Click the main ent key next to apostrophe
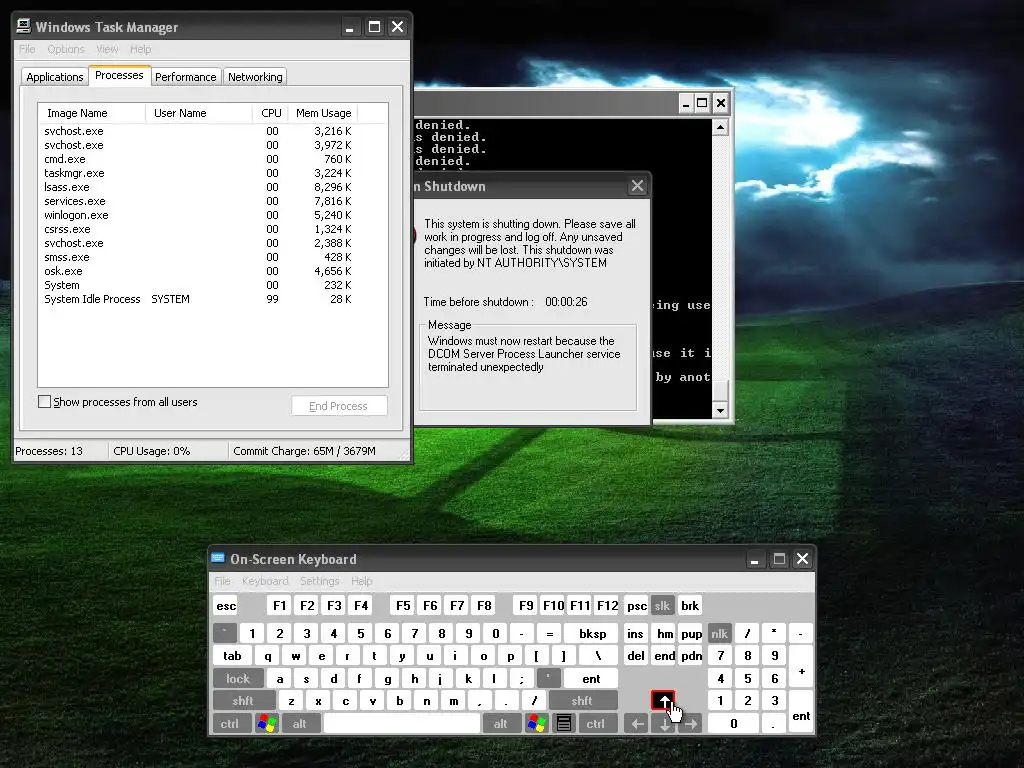The height and width of the screenshot is (768, 1024). click(591, 679)
